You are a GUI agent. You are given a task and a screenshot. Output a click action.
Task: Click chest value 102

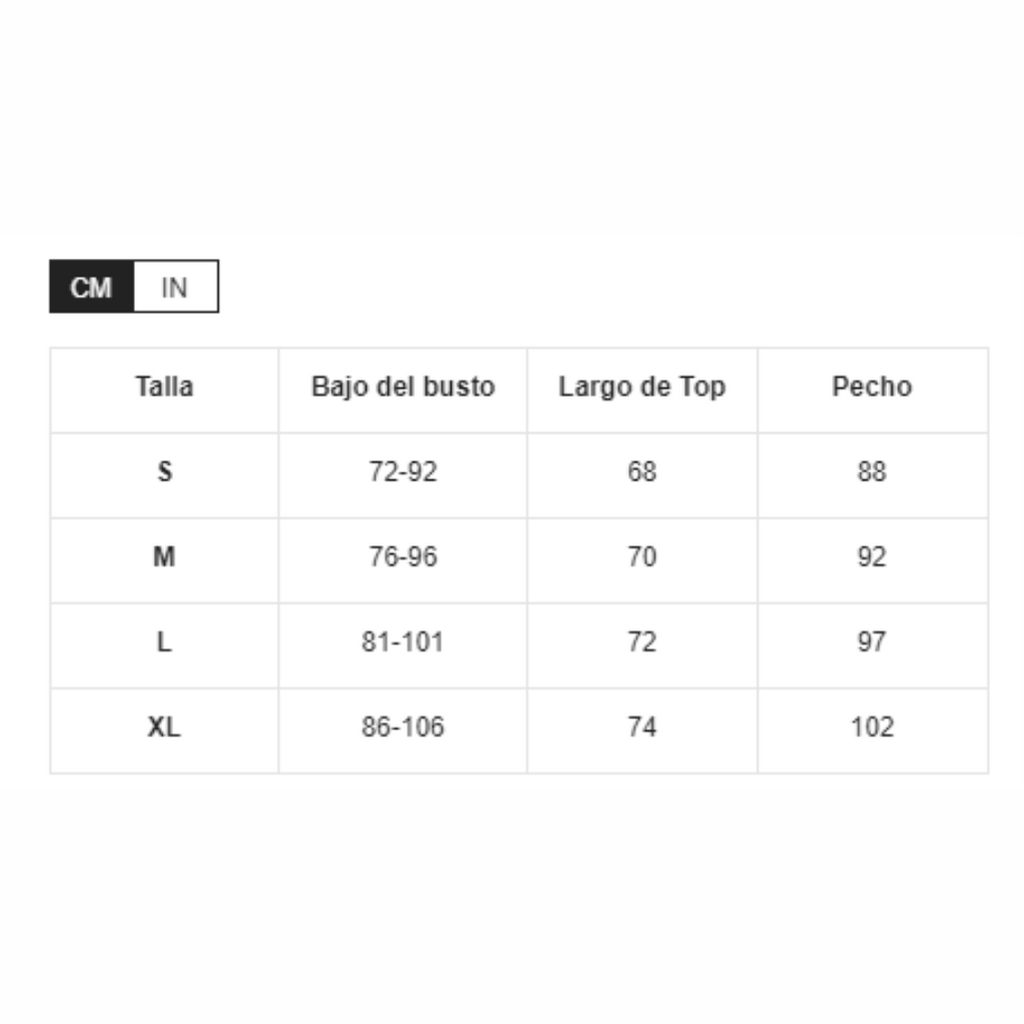coord(872,727)
